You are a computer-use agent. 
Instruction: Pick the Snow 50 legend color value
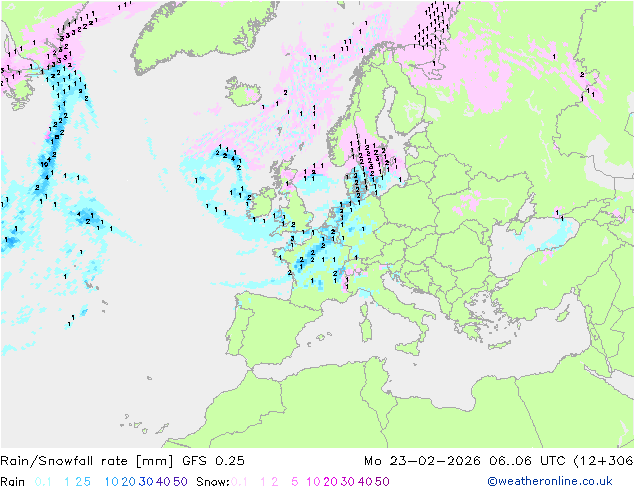(x=382, y=482)
